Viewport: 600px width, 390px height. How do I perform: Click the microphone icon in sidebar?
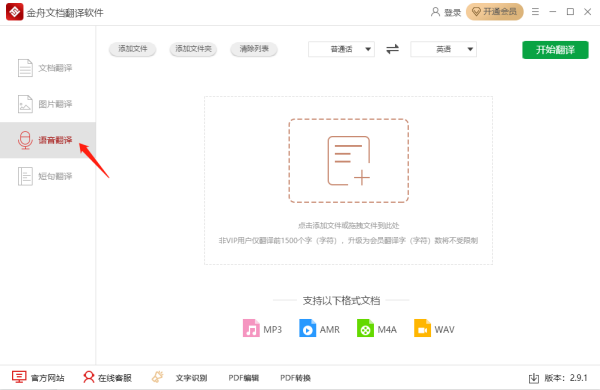[25, 140]
